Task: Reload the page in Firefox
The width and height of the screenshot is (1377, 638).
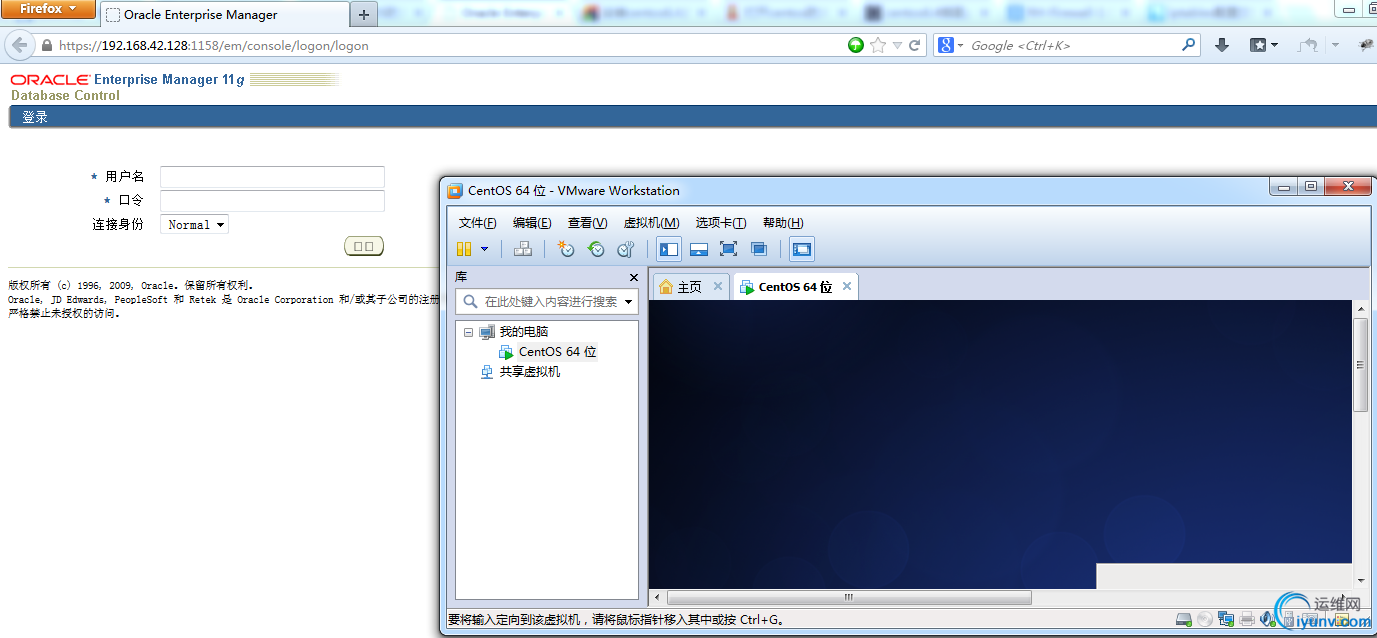Action: 914,45
